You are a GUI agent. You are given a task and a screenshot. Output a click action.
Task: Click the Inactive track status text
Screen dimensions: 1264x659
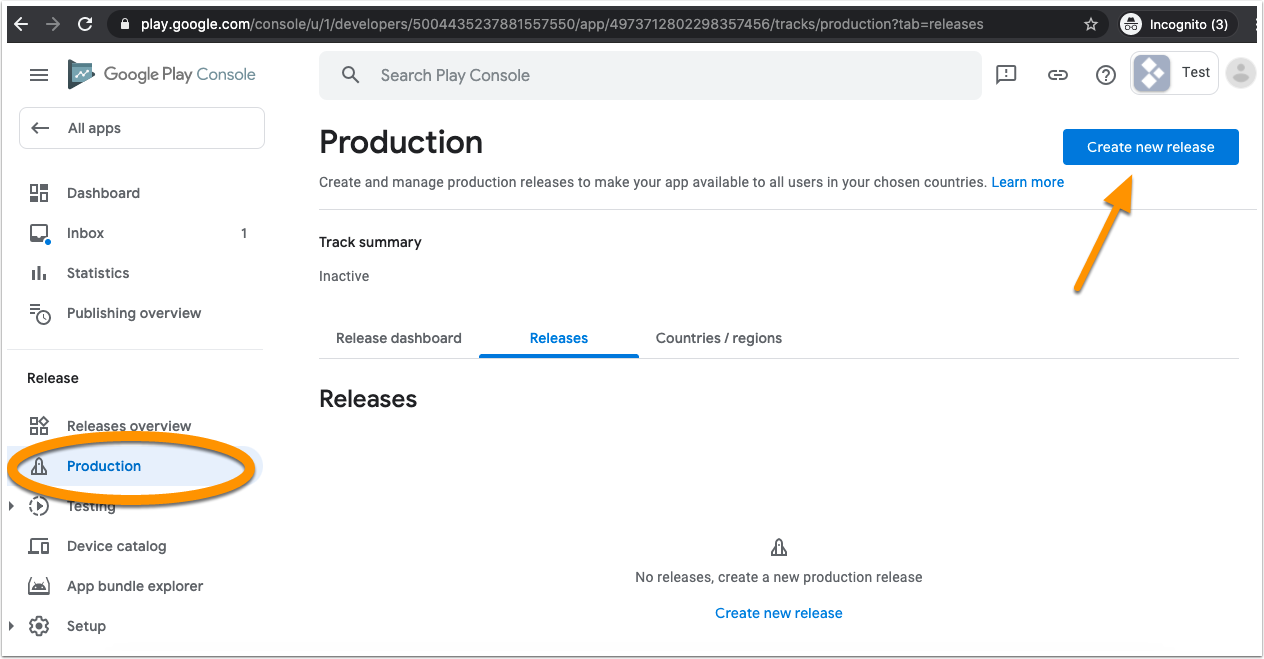pos(344,276)
